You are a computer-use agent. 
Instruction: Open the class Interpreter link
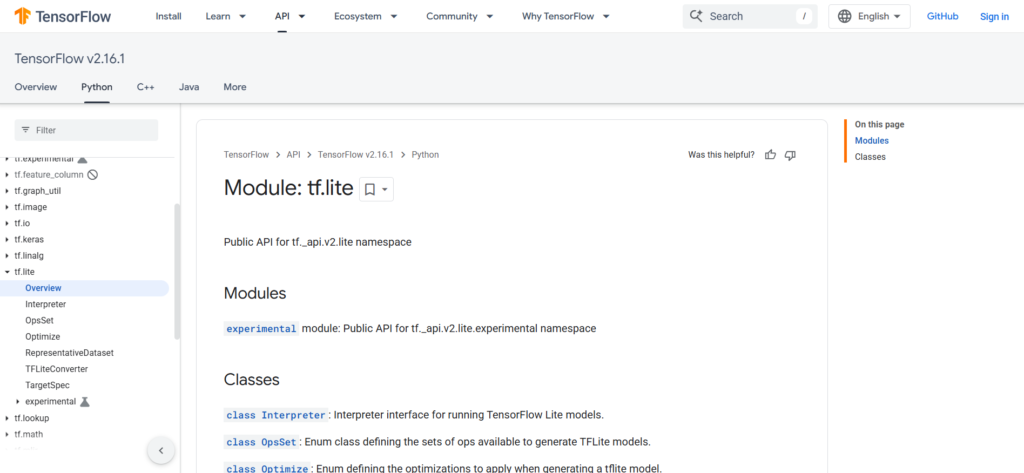pos(276,415)
